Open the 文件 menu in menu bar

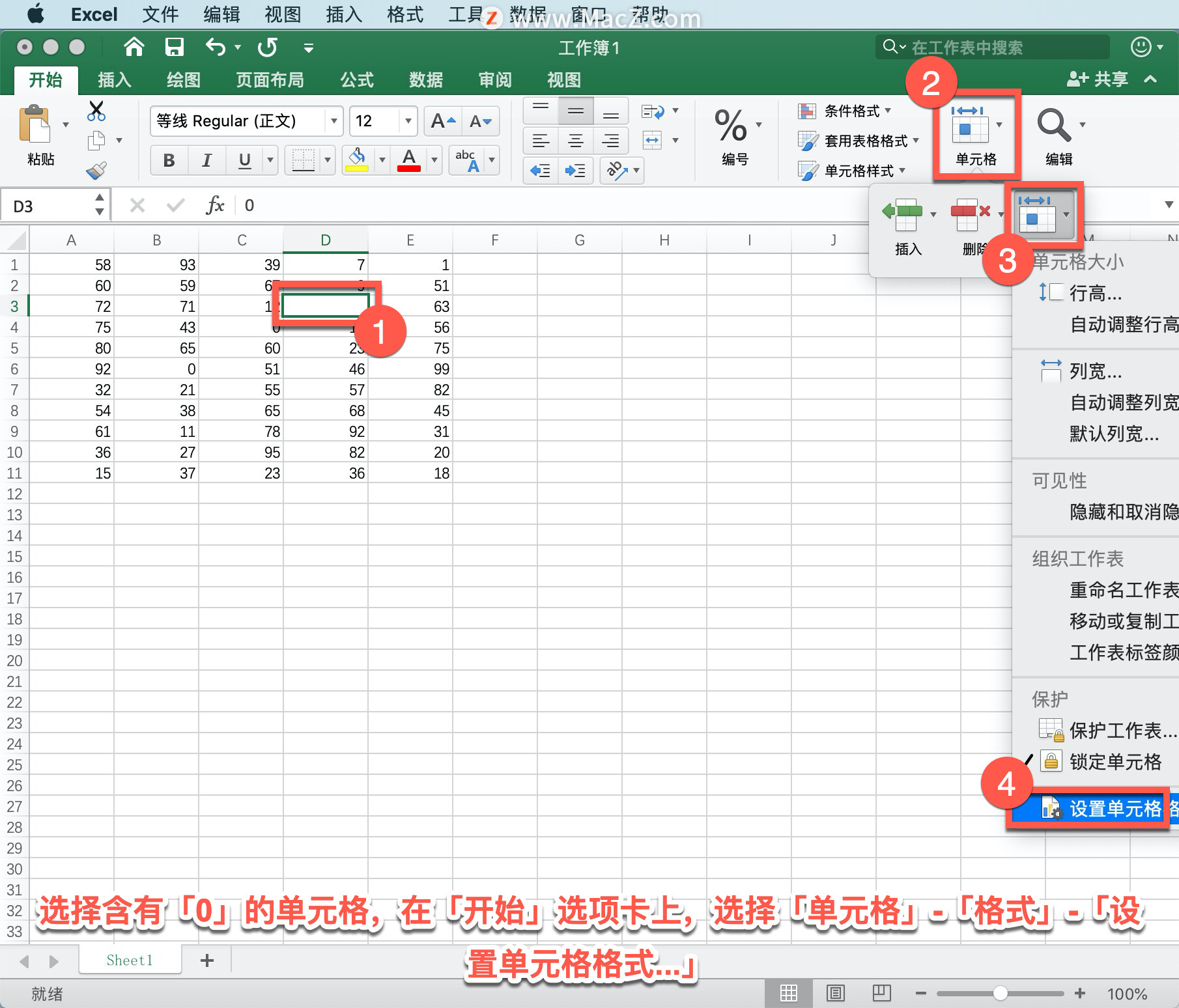coord(160,14)
